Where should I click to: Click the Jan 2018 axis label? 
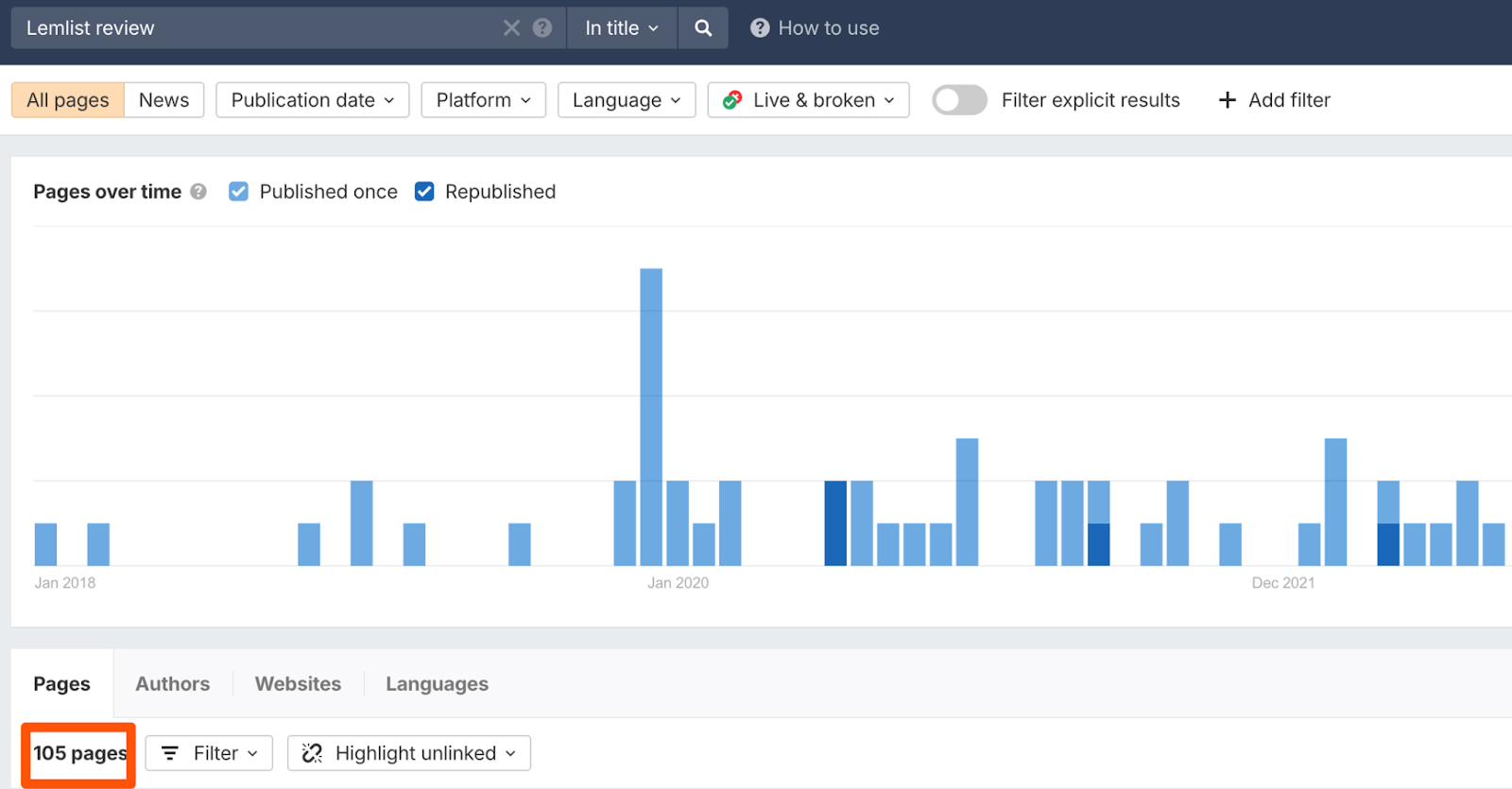65,583
